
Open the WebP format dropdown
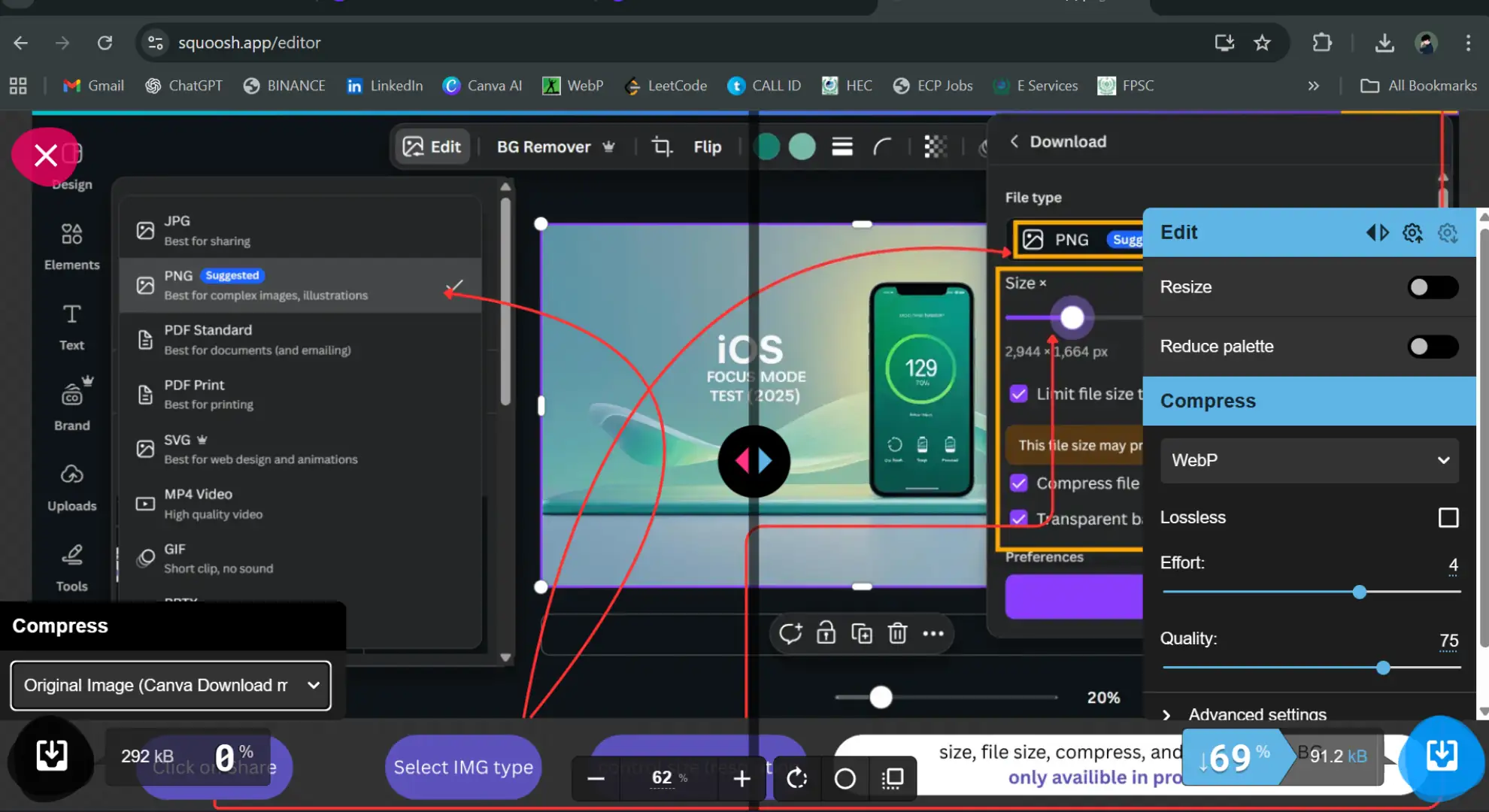pos(1309,460)
